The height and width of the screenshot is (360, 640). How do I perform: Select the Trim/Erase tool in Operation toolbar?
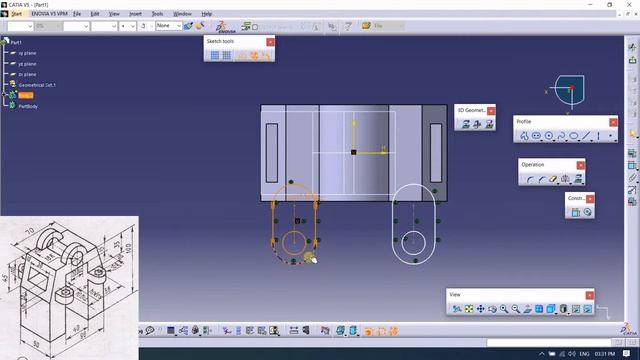[553, 179]
